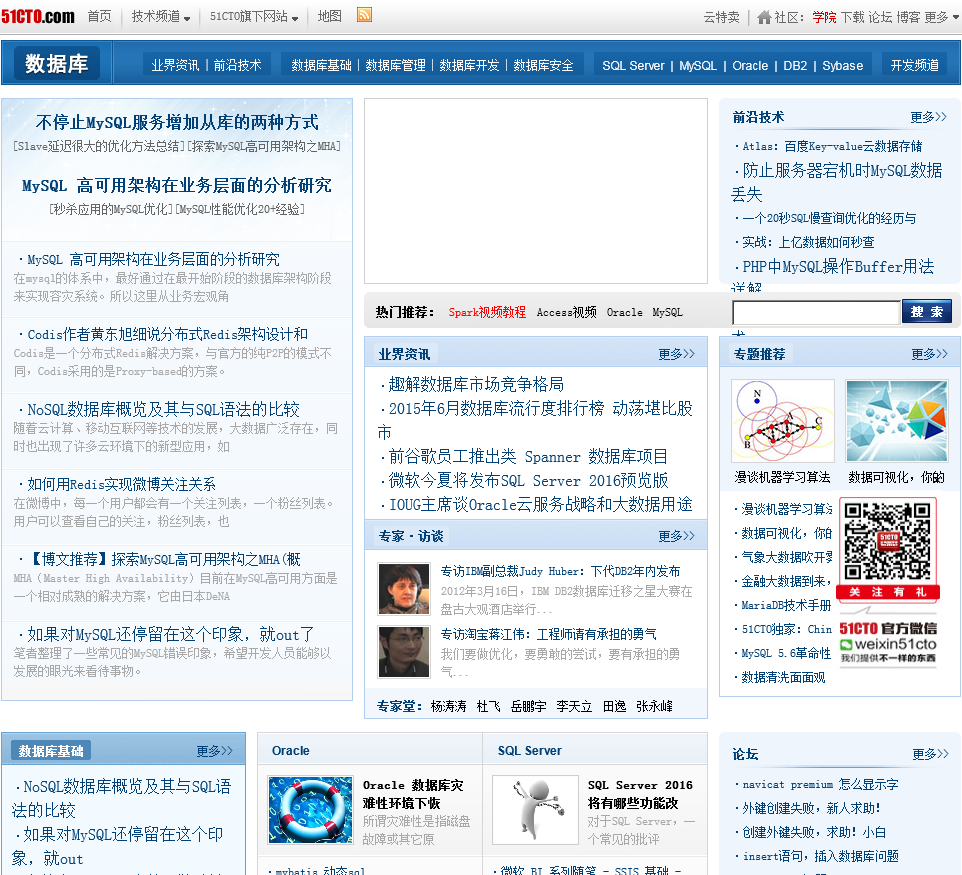
Task: Click 更多>> in 专题推荐 panel
Action: pyautogui.click(x=929, y=354)
